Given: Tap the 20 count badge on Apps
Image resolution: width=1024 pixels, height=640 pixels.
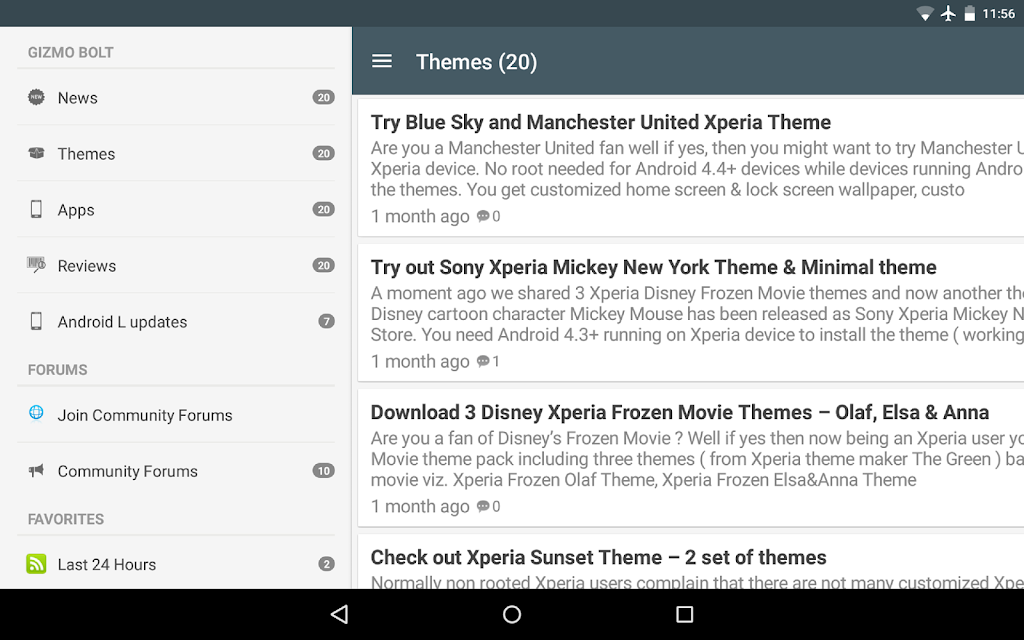Looking at the screenshot, I should tap(323, 210).
